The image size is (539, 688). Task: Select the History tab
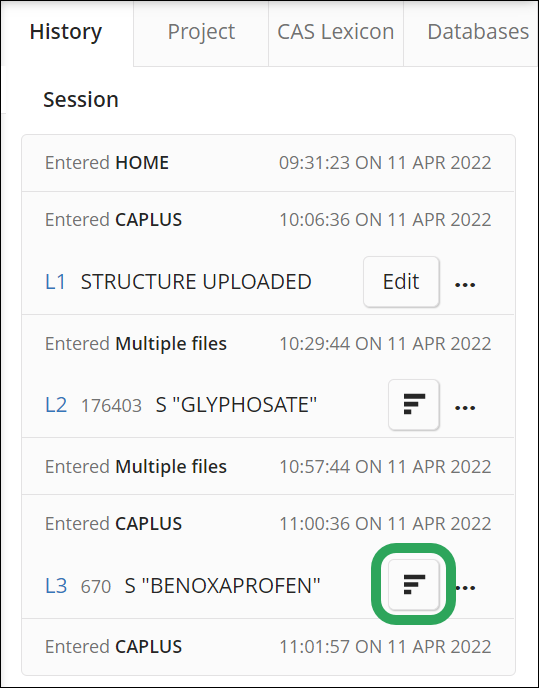(66, 32)
